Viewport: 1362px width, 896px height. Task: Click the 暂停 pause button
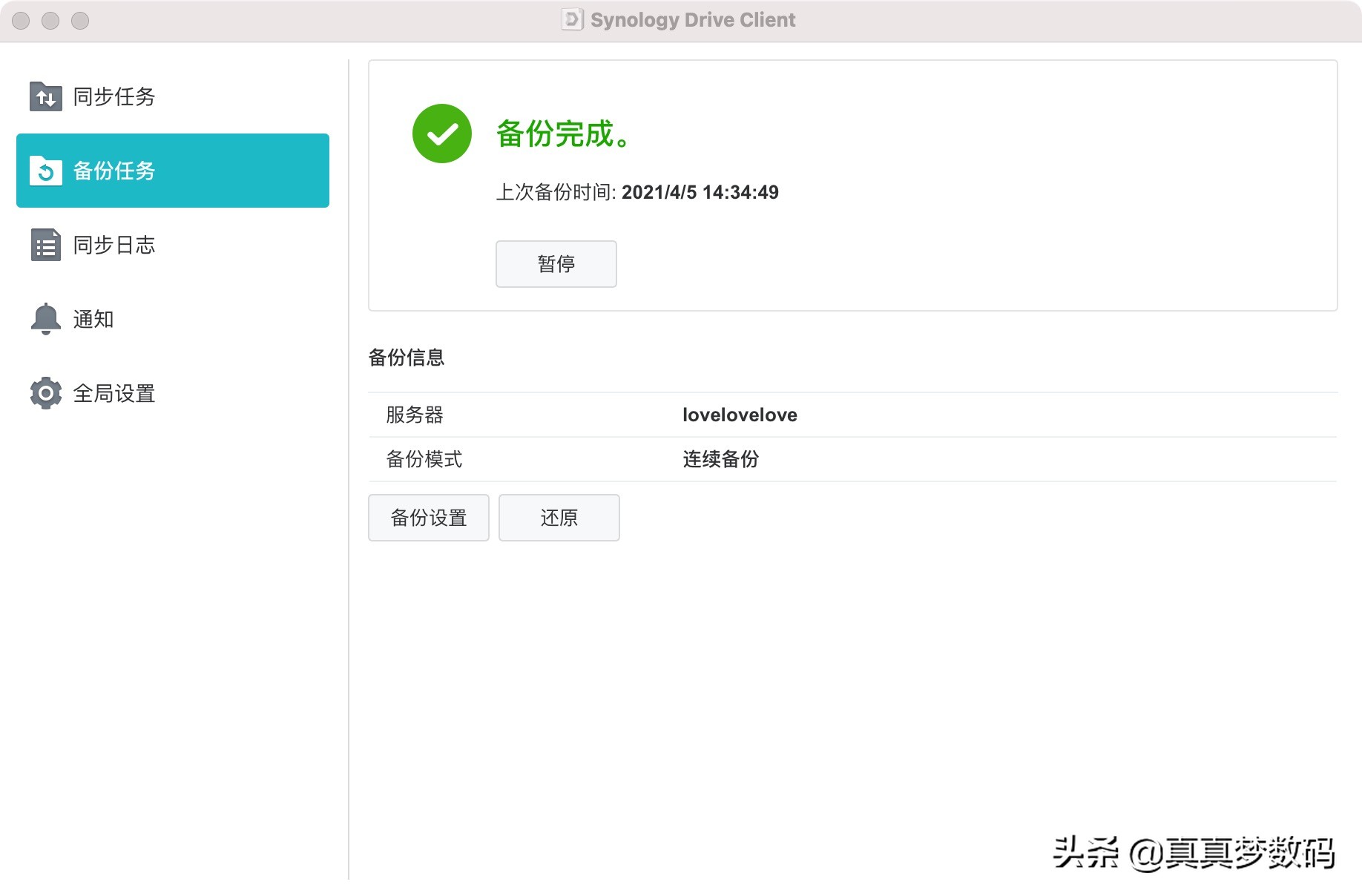click(x=556, y=264)
